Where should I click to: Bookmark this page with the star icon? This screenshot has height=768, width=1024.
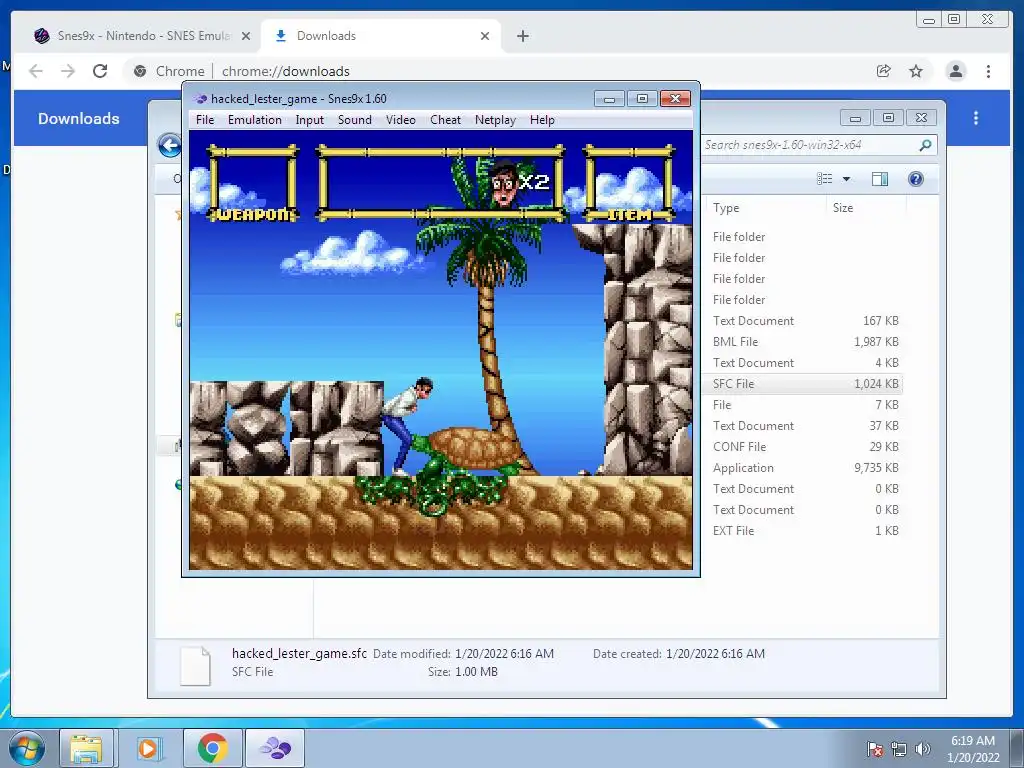pos(916,71)
